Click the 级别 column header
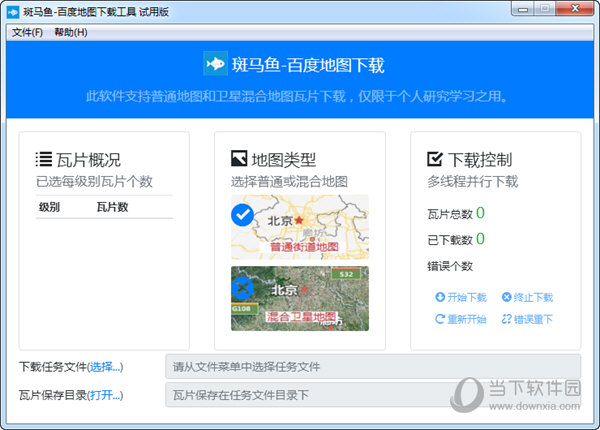The width and height of the screenshot is (600, 430). coord(49,207)
